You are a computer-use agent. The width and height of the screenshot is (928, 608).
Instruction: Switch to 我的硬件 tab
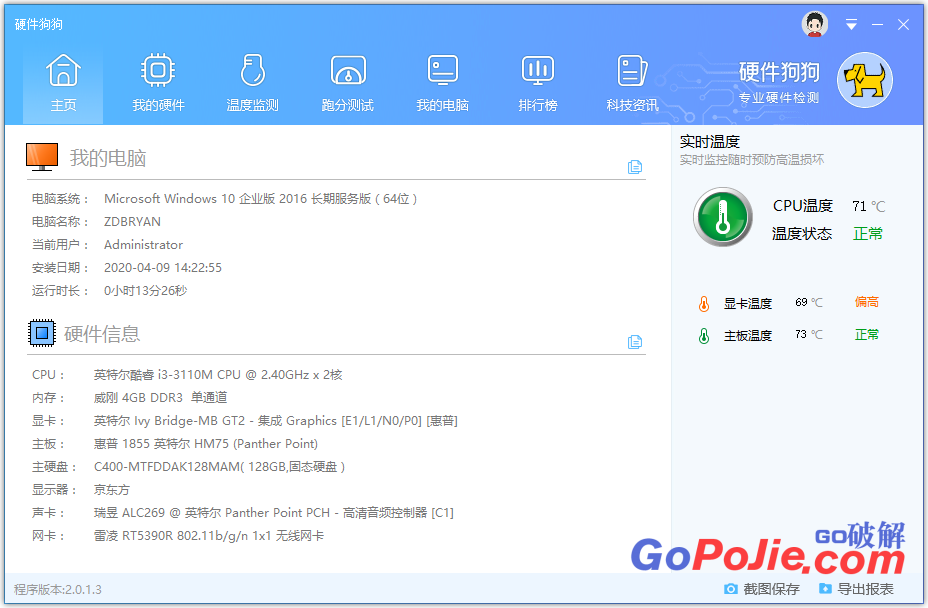[158, 83]
